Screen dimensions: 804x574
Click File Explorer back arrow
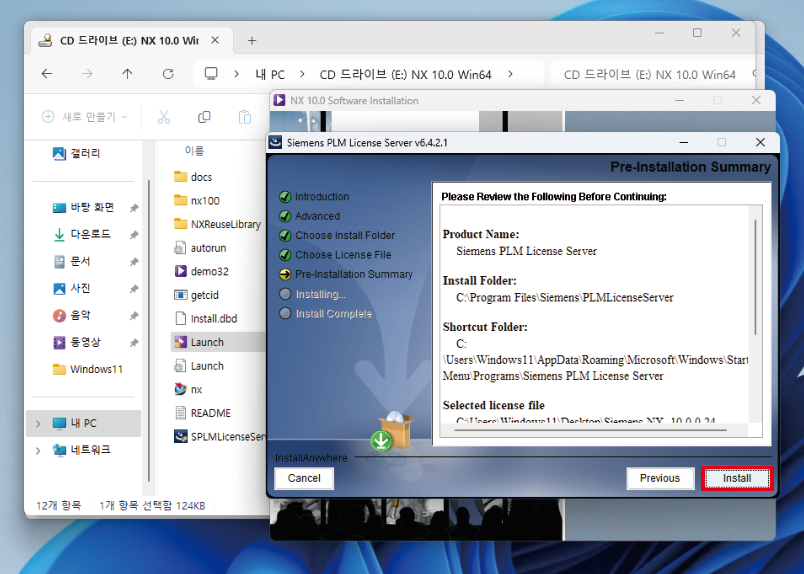47,74
